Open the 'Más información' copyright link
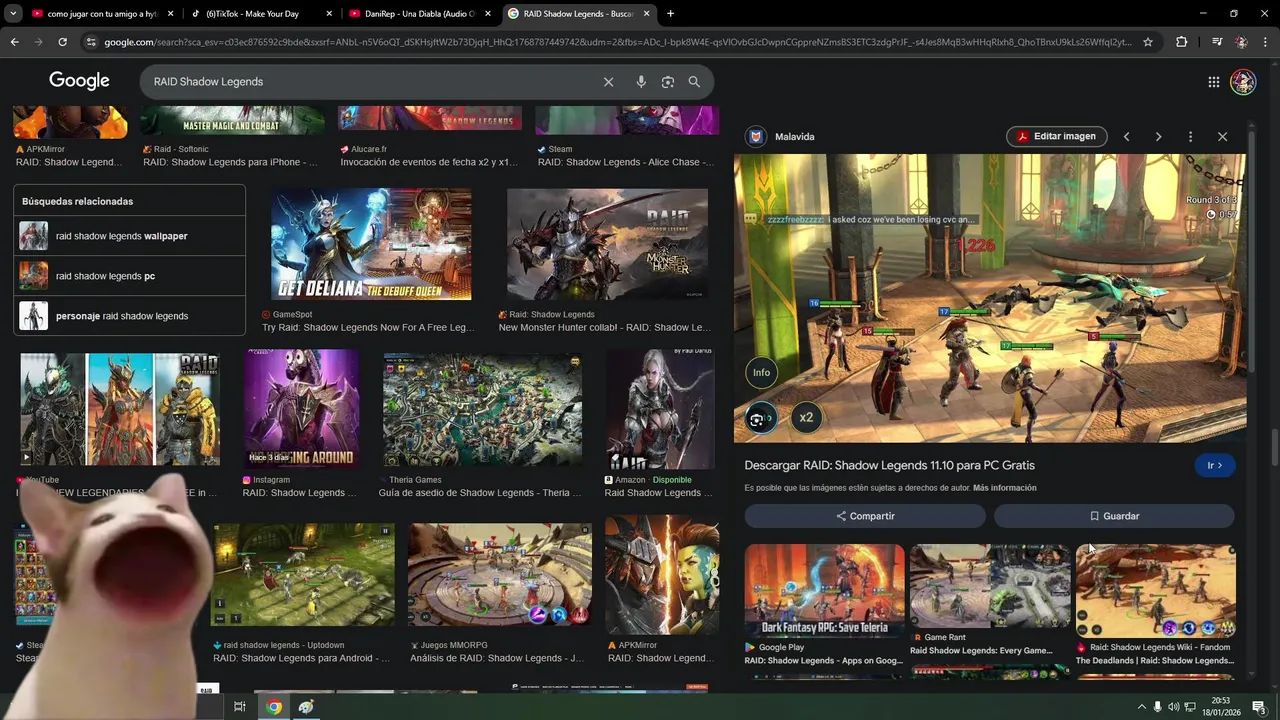 (1004, 488)
